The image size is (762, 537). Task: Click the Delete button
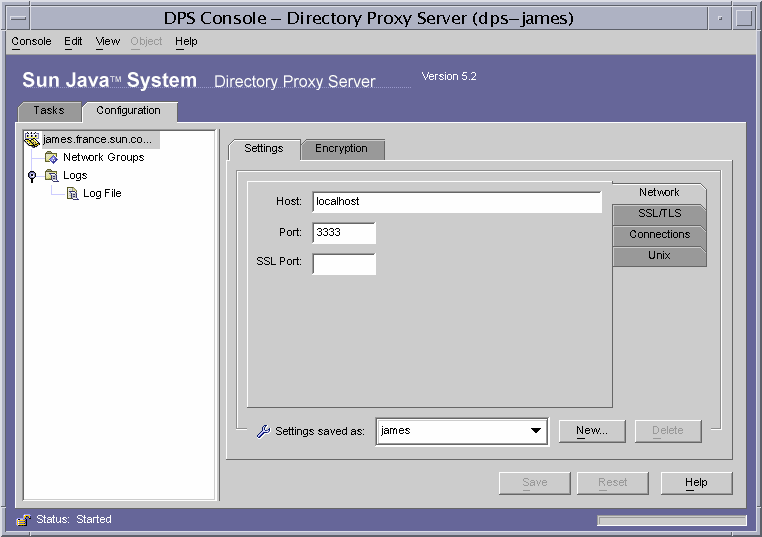668,431
